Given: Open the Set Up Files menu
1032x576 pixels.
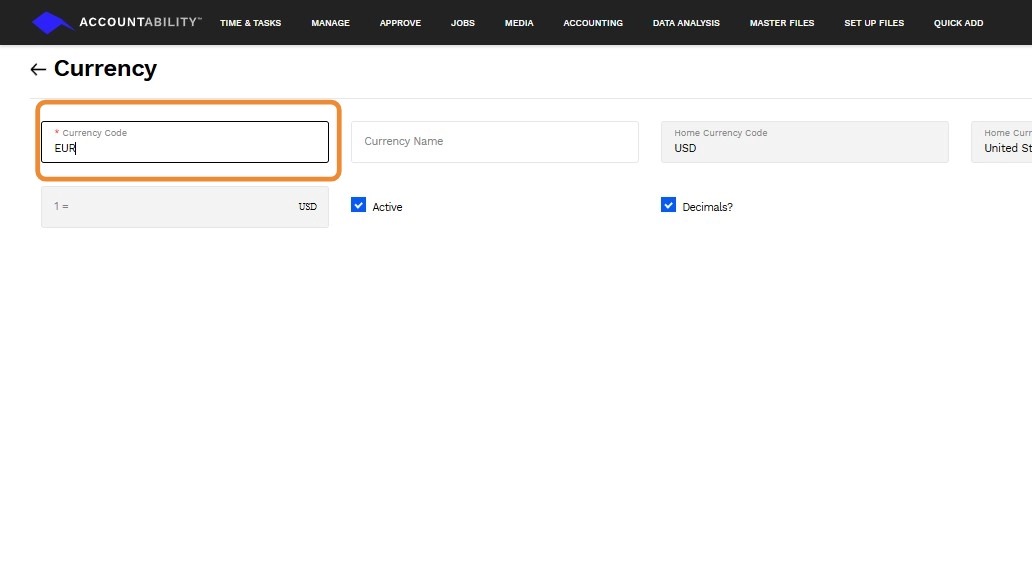Looking at the screenshot, I should [x=874, y=23].
